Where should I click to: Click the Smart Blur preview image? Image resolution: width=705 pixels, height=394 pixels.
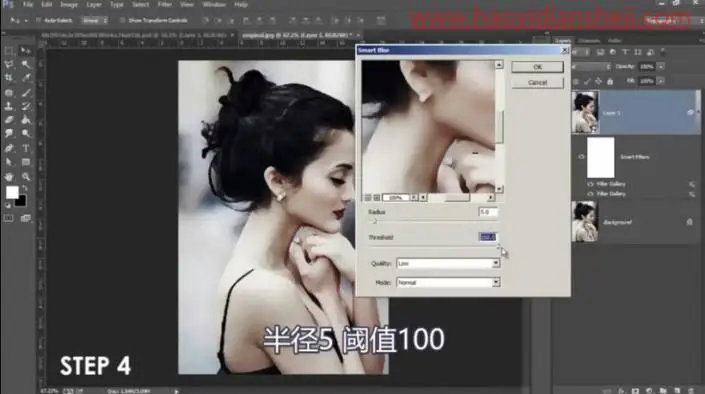click(x=428, y=127)
